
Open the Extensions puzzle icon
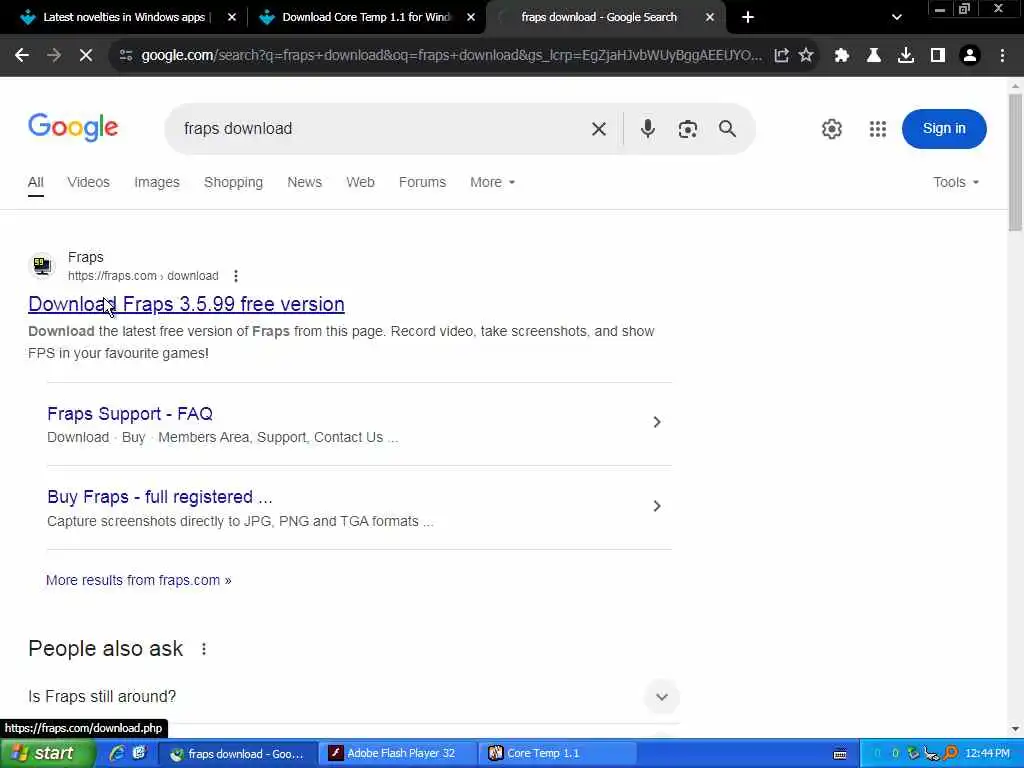842,56
